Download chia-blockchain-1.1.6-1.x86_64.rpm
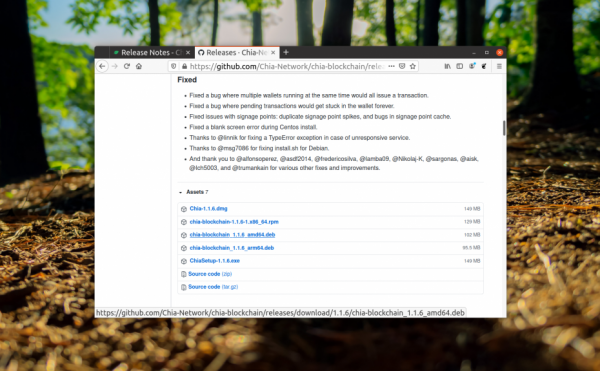The width and height of the screenshot is (600, 371). click(234, 222)
